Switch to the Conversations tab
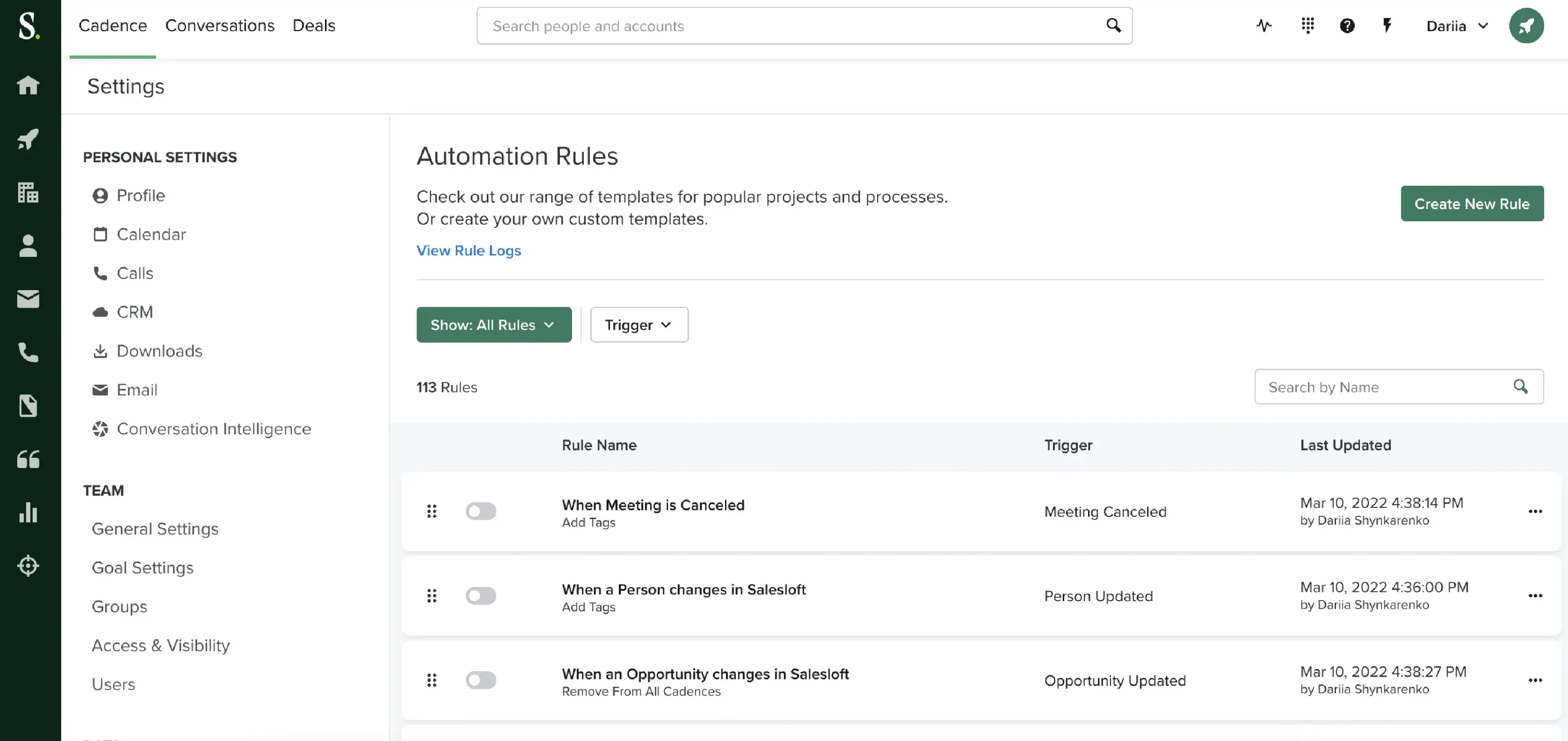This screenshot has width=1568, height=741. click(220, 25)
